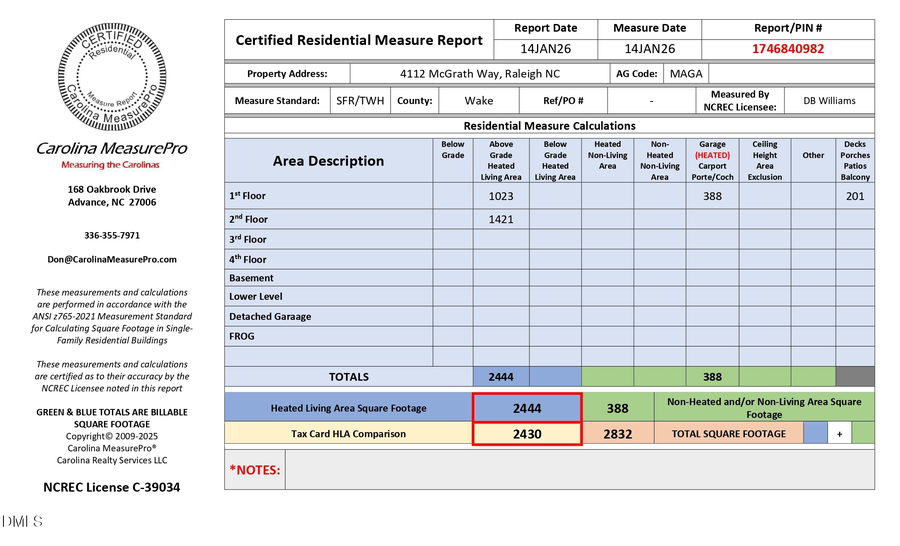The image size is (900, 546).
Task: Click the DMLS watermark in the corner
Action: pos(22,522)
